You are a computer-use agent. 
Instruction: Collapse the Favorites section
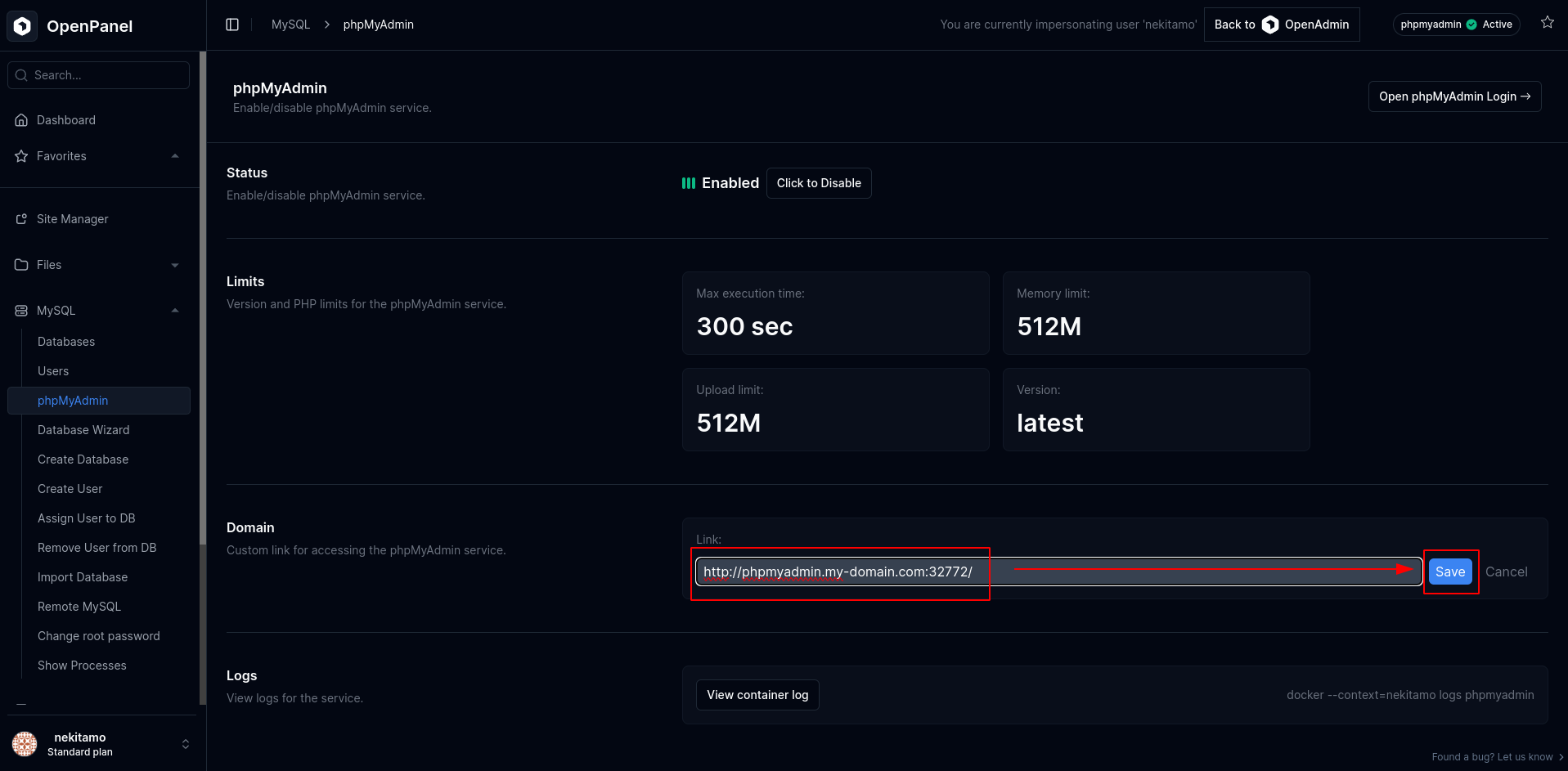pos(175,156)
